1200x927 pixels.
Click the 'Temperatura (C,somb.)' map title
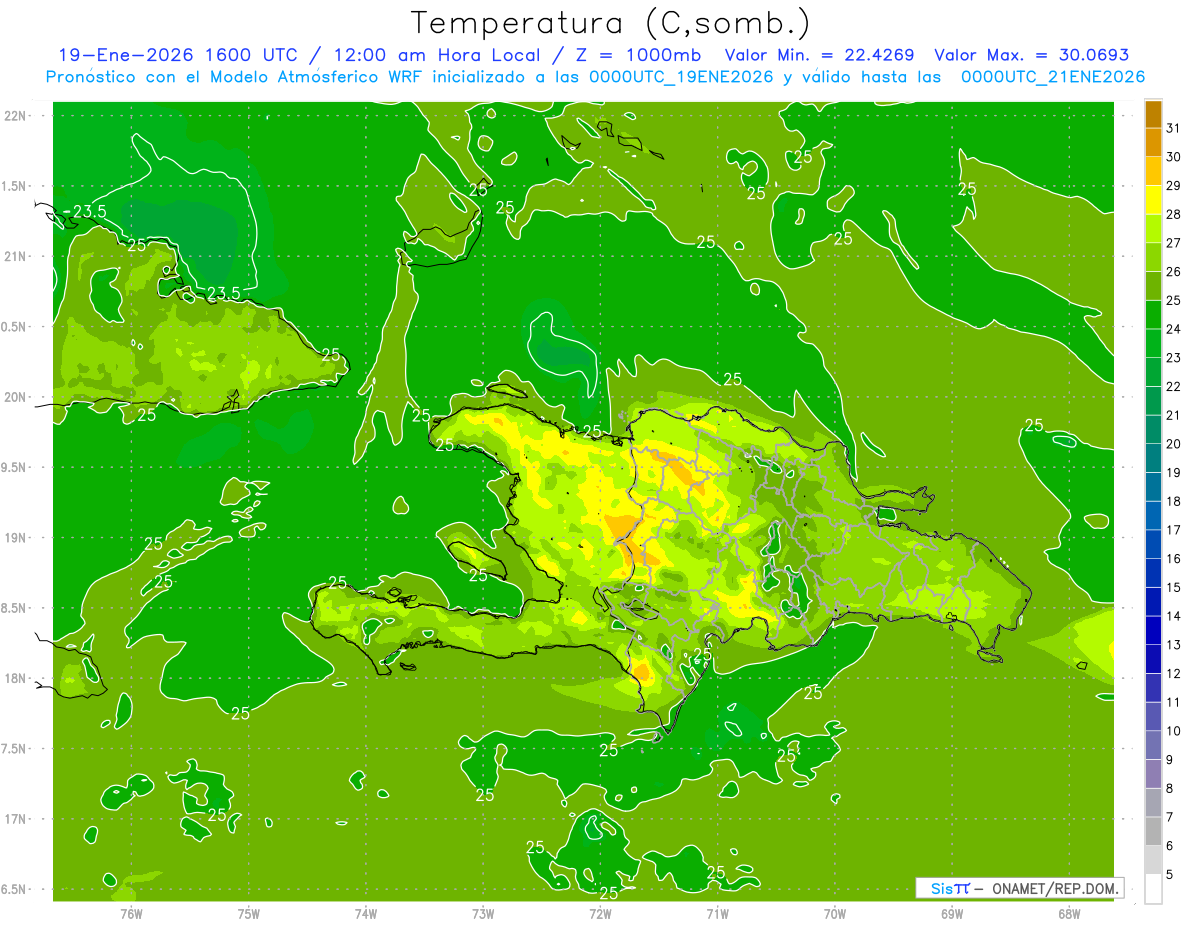pyautogui.click(x=611, y=22)
